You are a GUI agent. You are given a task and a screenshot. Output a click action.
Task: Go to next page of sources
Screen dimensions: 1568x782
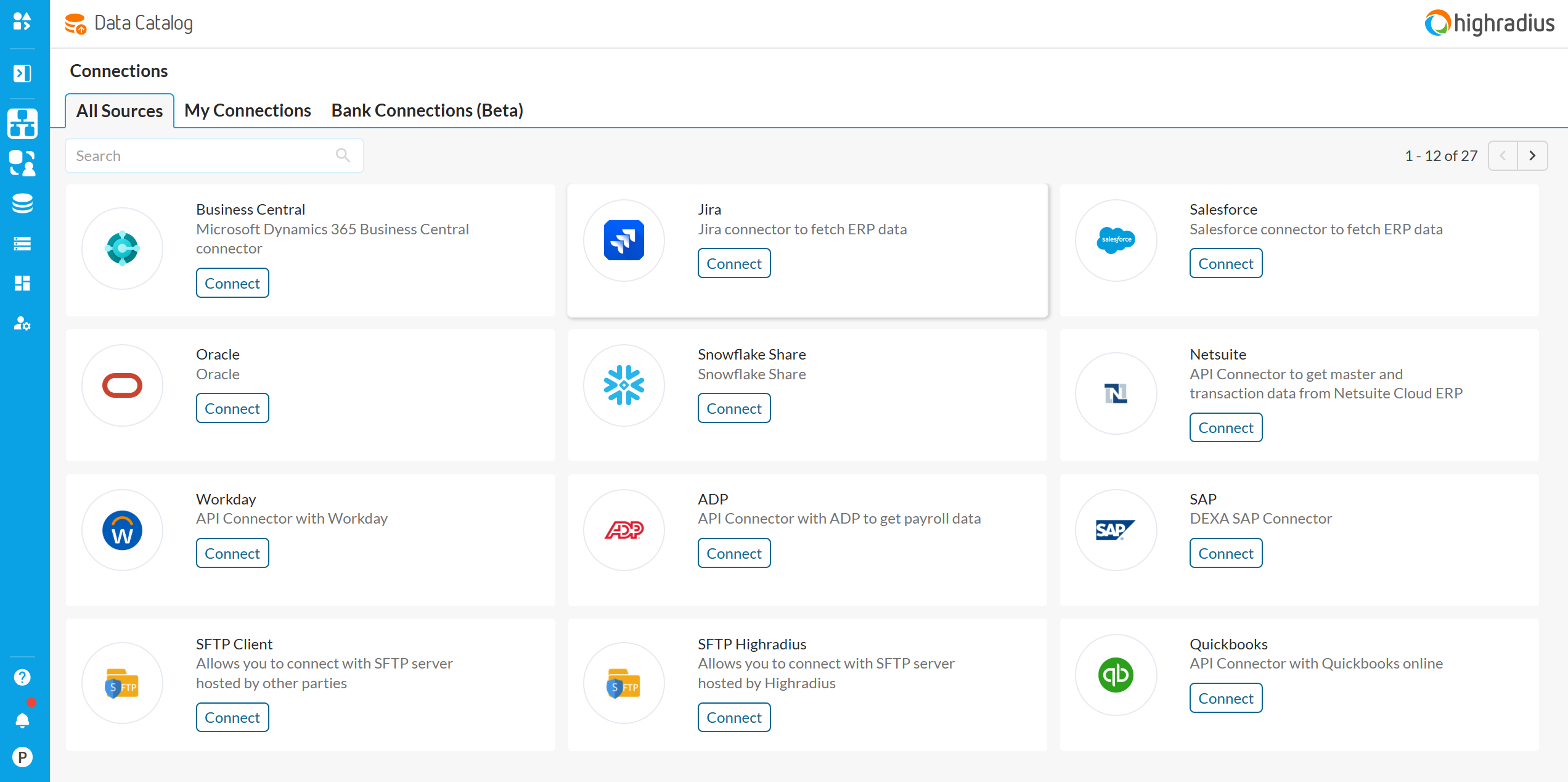coord(1532,156)
